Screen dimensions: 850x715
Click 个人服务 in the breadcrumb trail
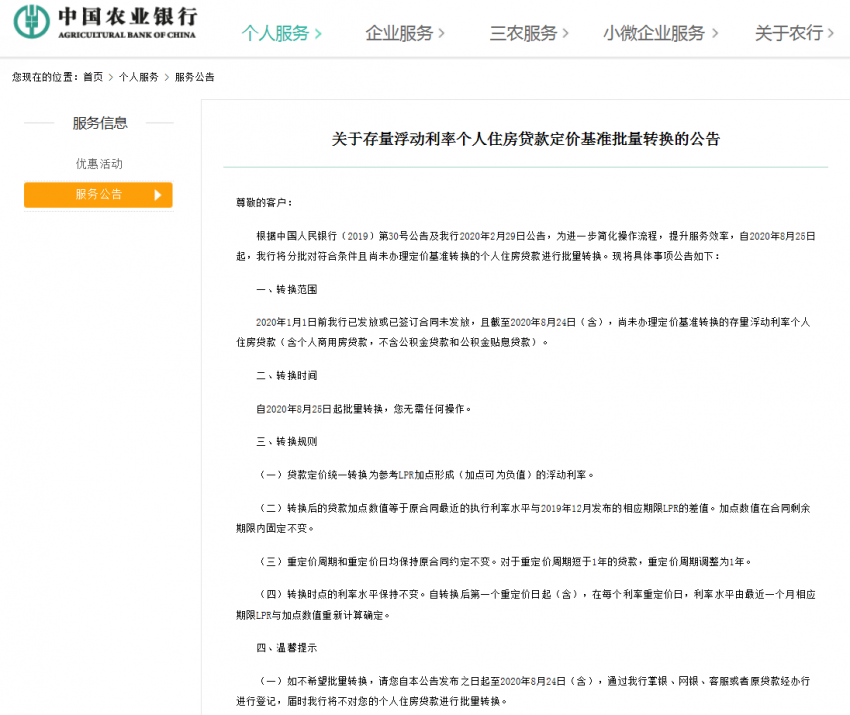(141, 76)
